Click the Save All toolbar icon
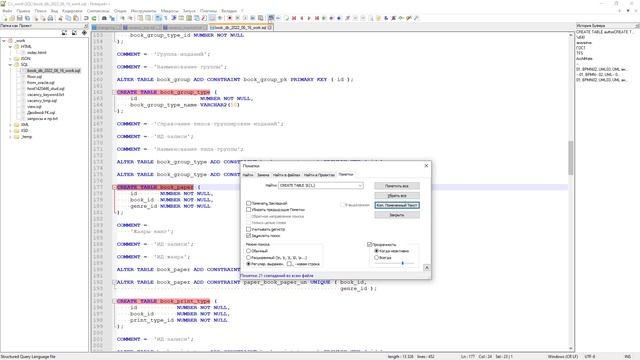 pyautogui.click(x=27, y=18)
